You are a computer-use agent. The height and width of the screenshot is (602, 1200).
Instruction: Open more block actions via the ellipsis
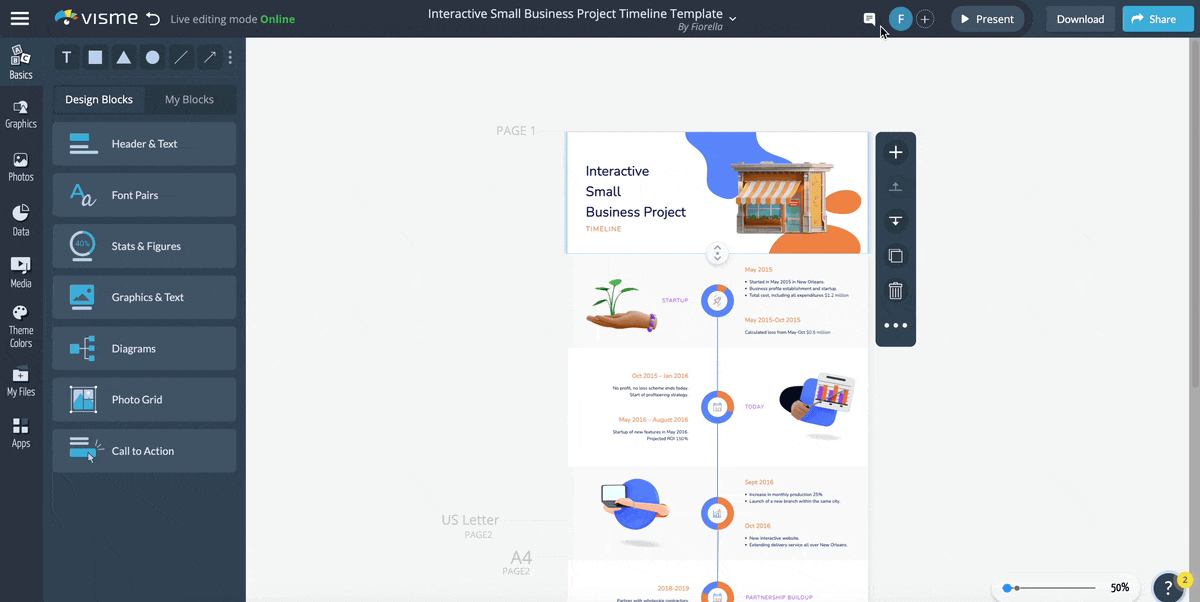[x=895, y=324]
